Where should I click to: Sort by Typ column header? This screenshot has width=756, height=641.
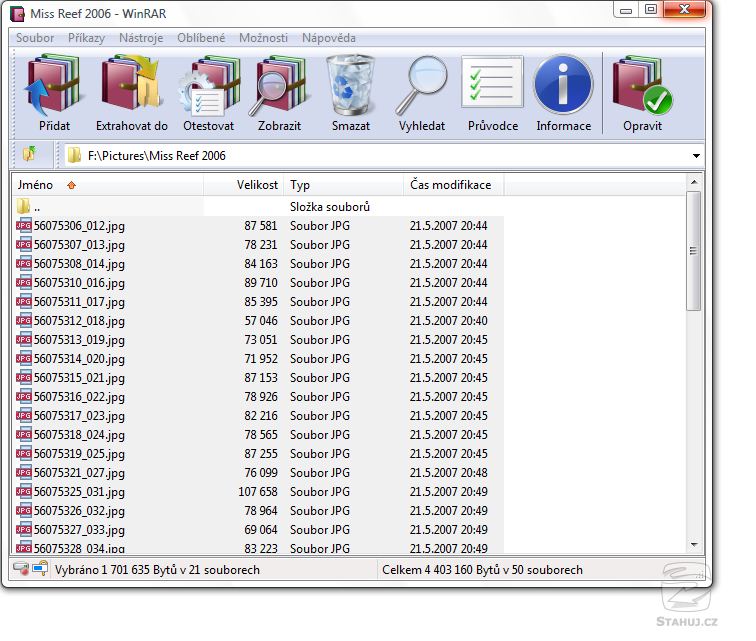(344, 185)
